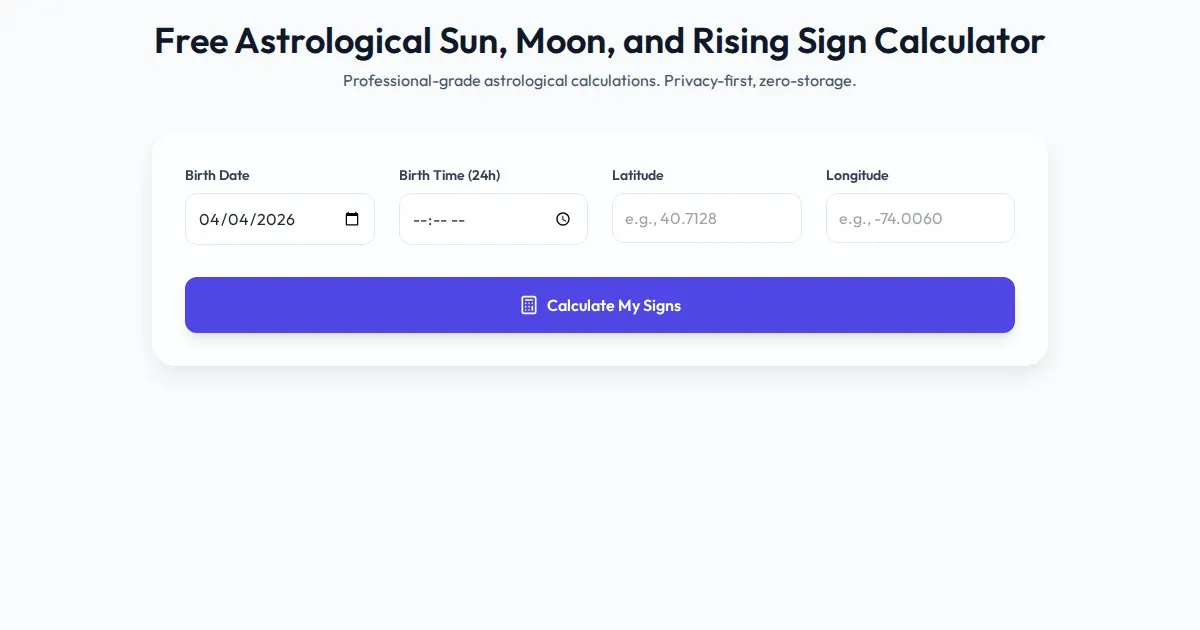Click the Birth Date field's empty area
Viewport: 1200px width, 630px height.
(320, 219)
